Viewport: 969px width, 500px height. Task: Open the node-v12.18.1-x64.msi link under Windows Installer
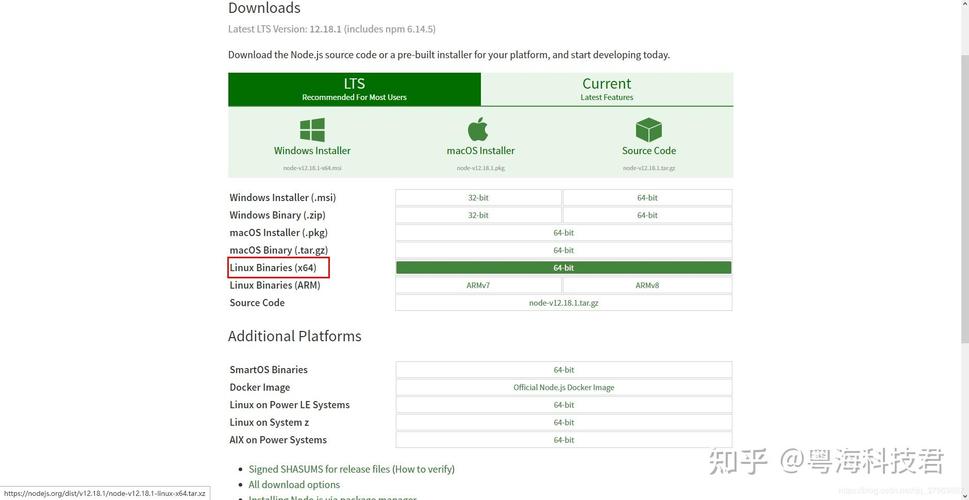point(312,168)
